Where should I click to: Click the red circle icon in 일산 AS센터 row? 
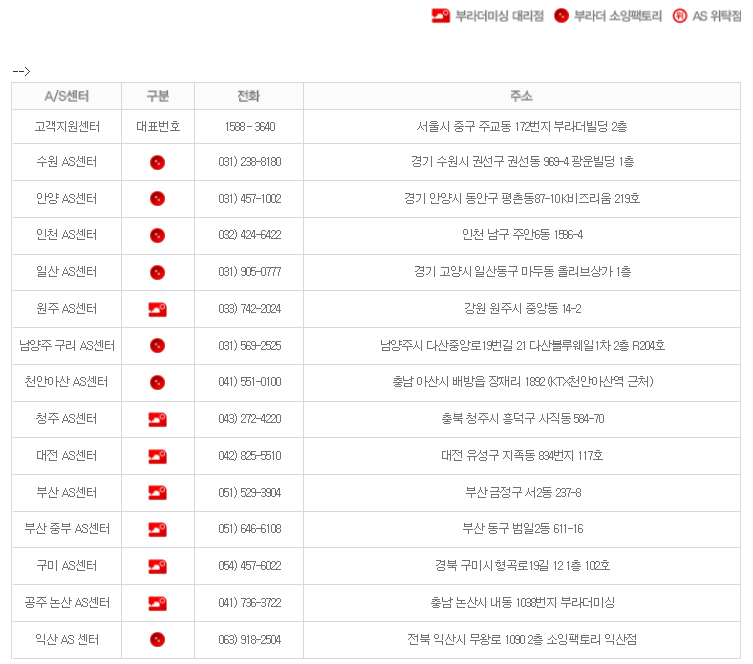point(158,272)
